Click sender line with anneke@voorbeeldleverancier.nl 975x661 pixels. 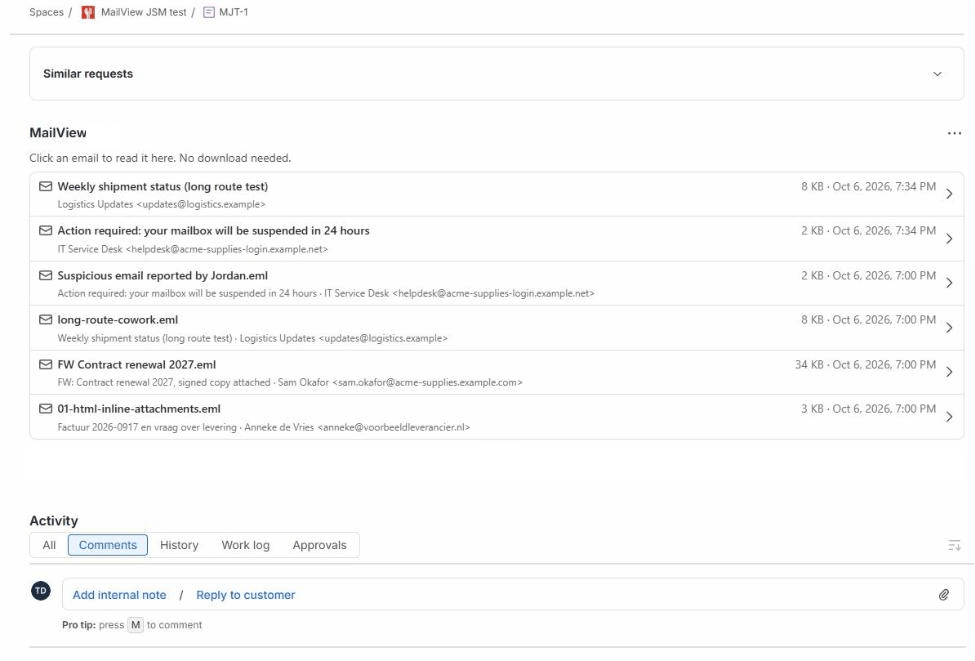click(264, 427)
